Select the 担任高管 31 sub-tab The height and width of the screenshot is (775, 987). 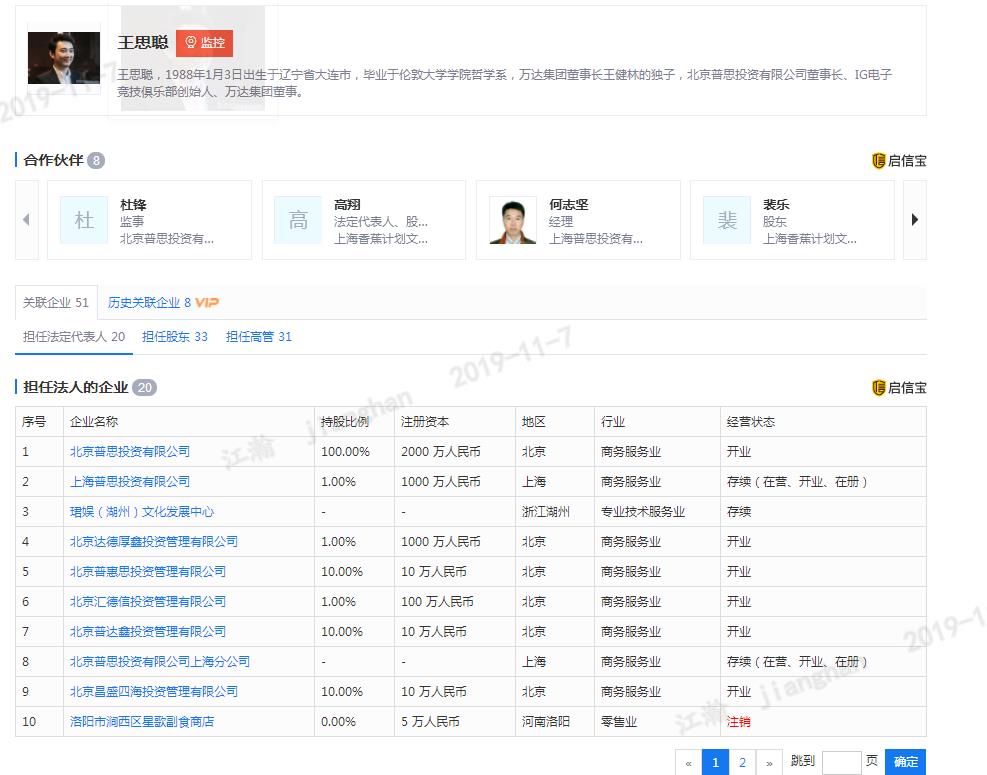pyautogui.click(x=259, y=337)
